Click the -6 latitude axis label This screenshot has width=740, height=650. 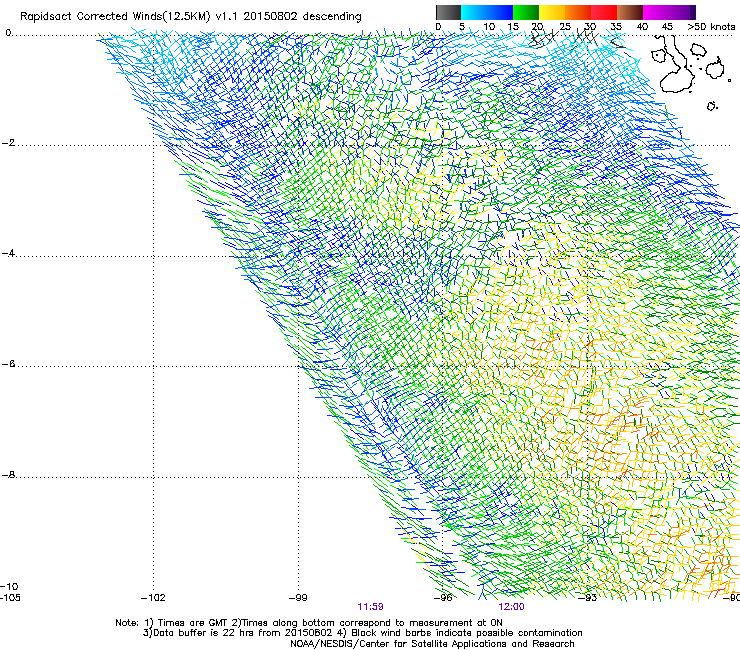(x=8, y=364)
